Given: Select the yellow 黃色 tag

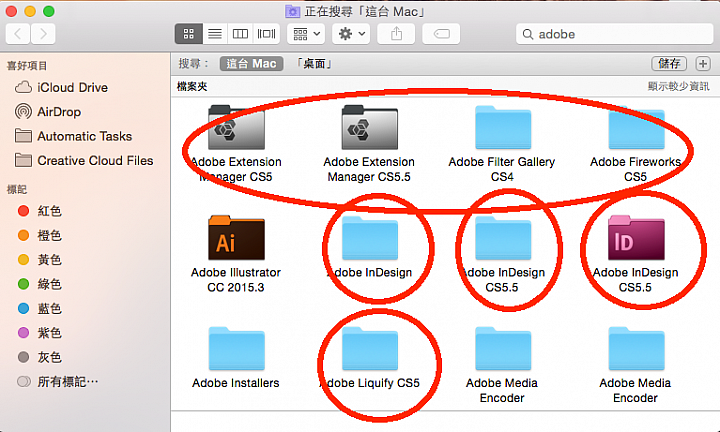Looking at the screenshot, I should (x=39, y=259).
